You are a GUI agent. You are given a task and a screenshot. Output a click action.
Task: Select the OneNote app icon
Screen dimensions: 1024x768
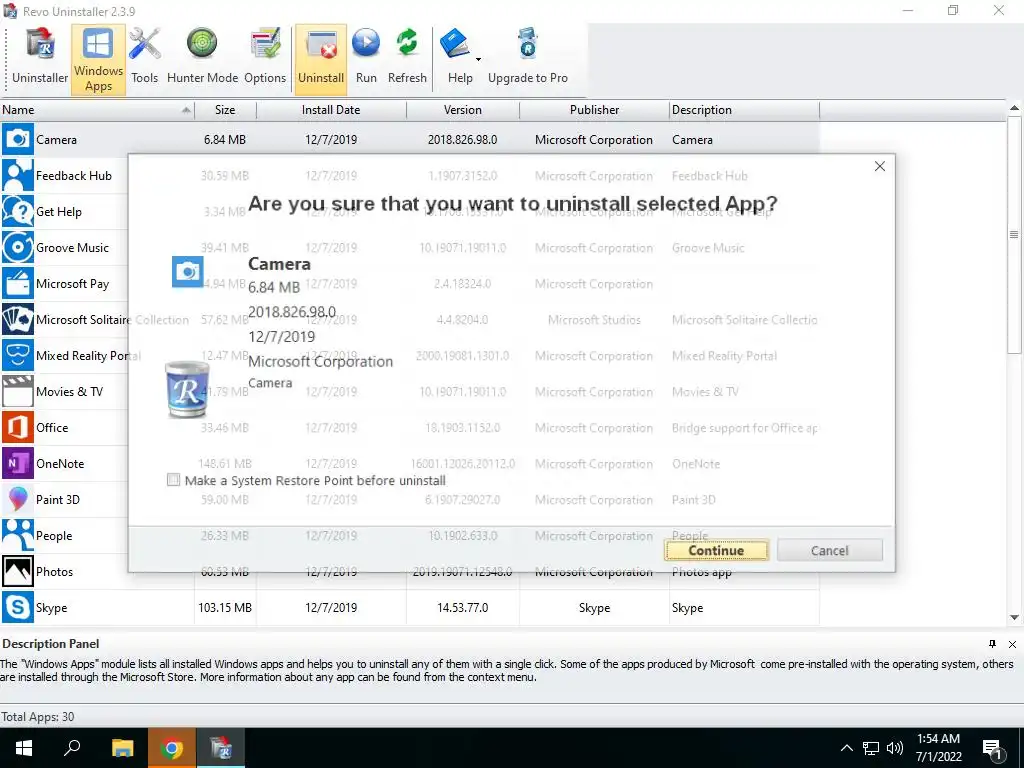tap(18, 464)
